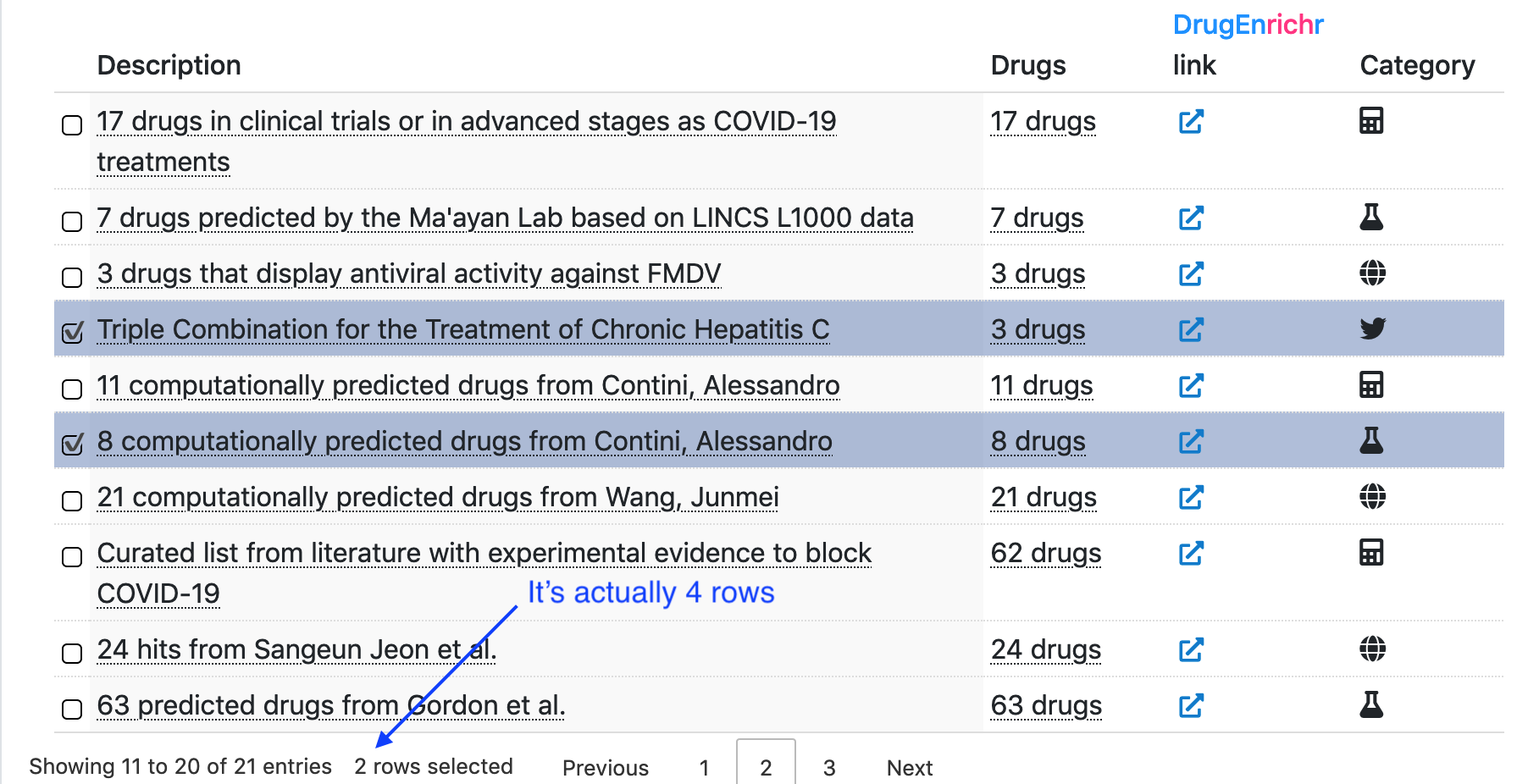Go to page 1 of the table
This screenshot has width=1528, height=784.
[704, 767]
